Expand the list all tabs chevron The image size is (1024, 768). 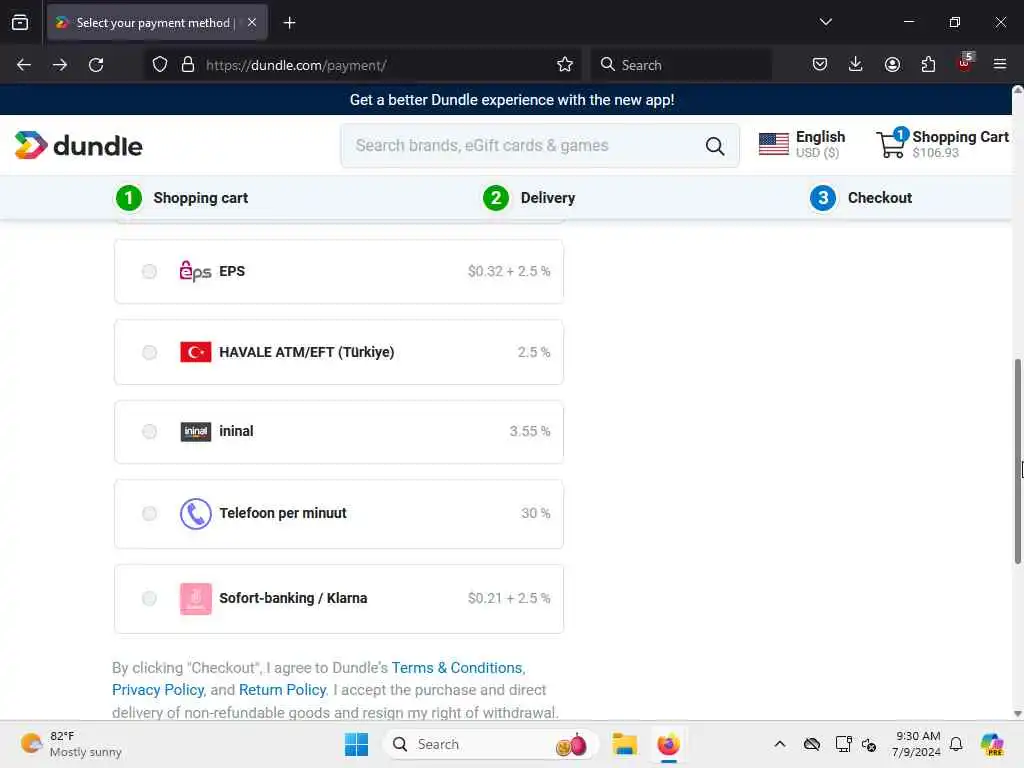coord(825,22)
